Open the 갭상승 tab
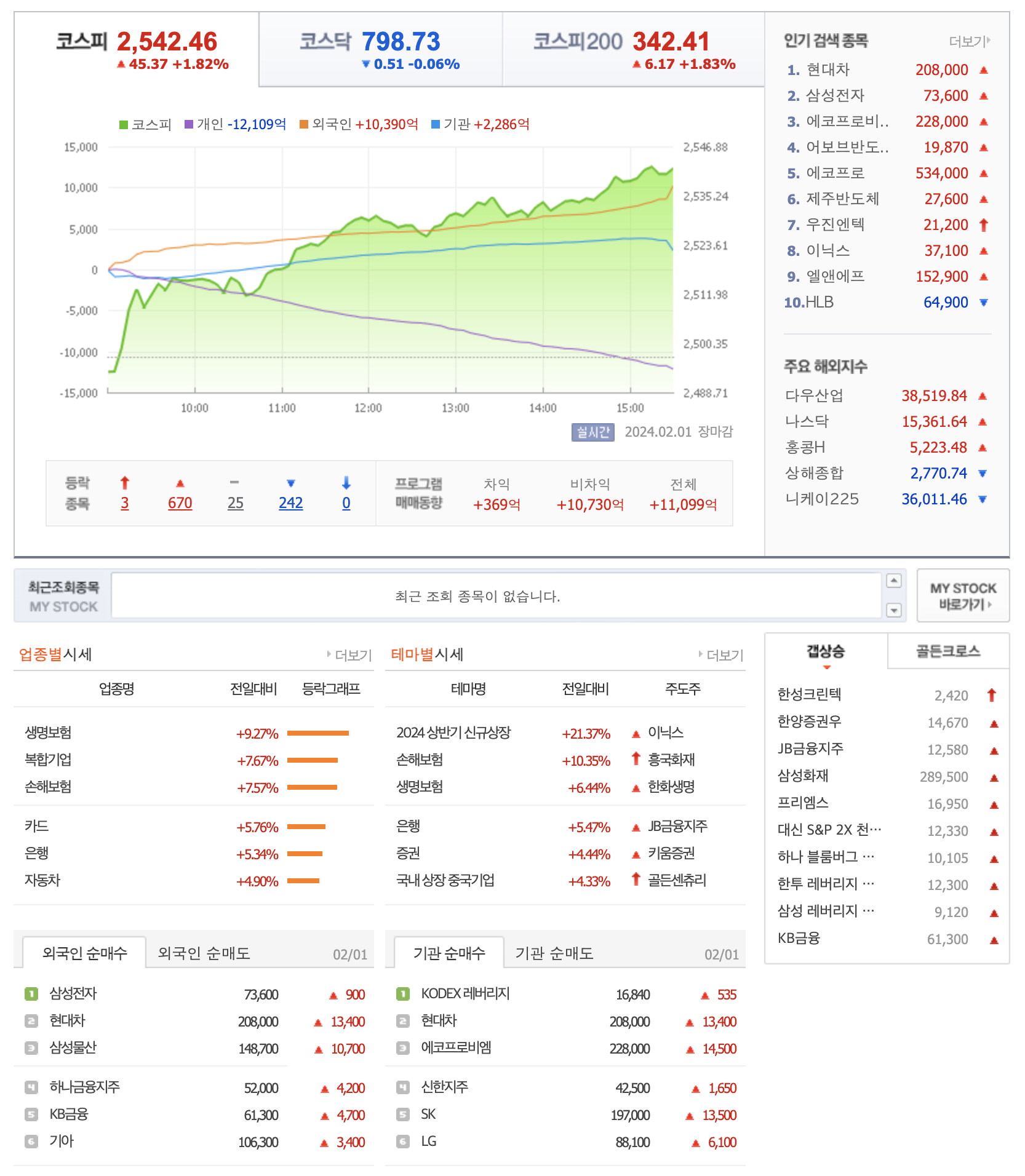The image size is (1025, 1176). 826,651
